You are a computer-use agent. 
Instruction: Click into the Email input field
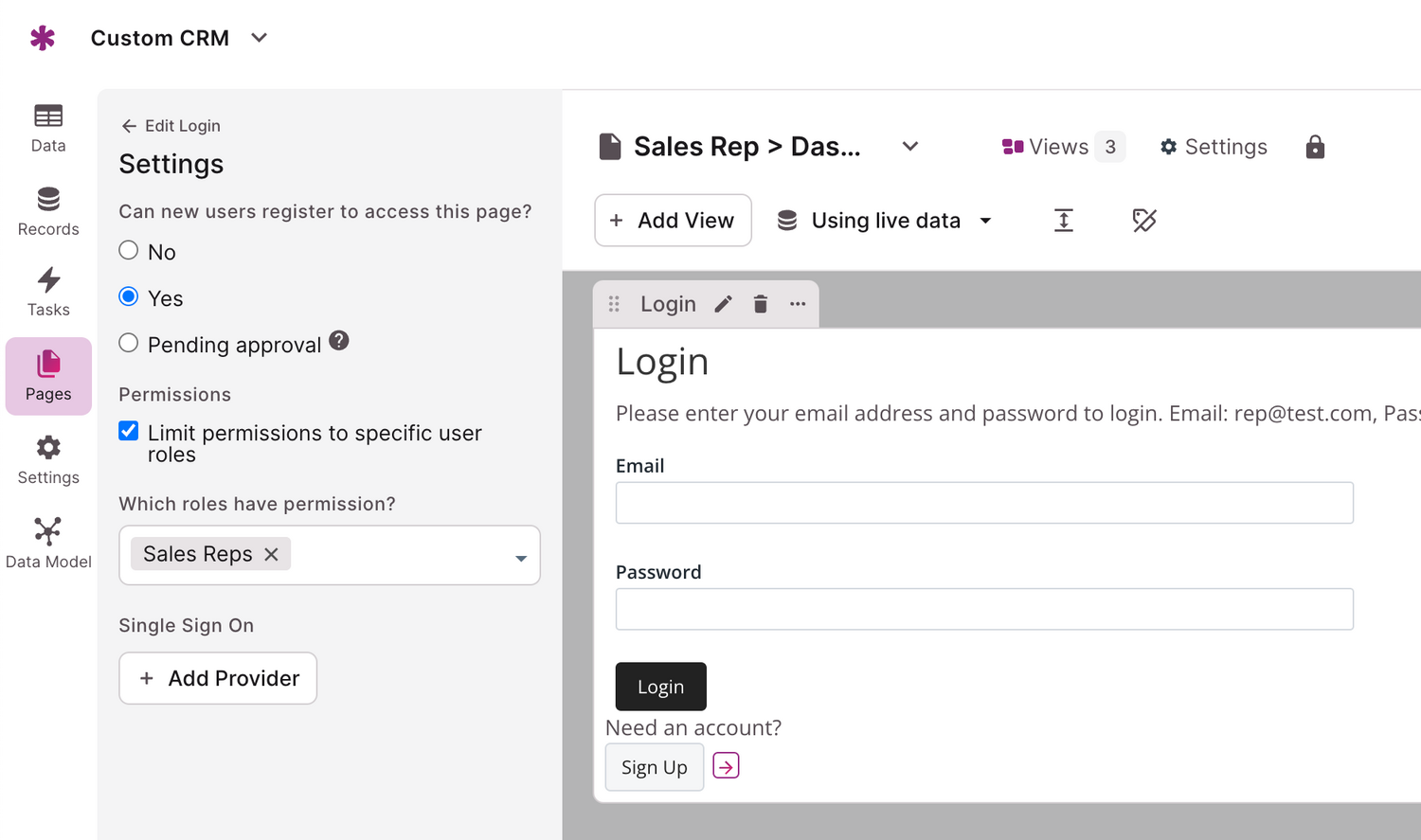984,503
